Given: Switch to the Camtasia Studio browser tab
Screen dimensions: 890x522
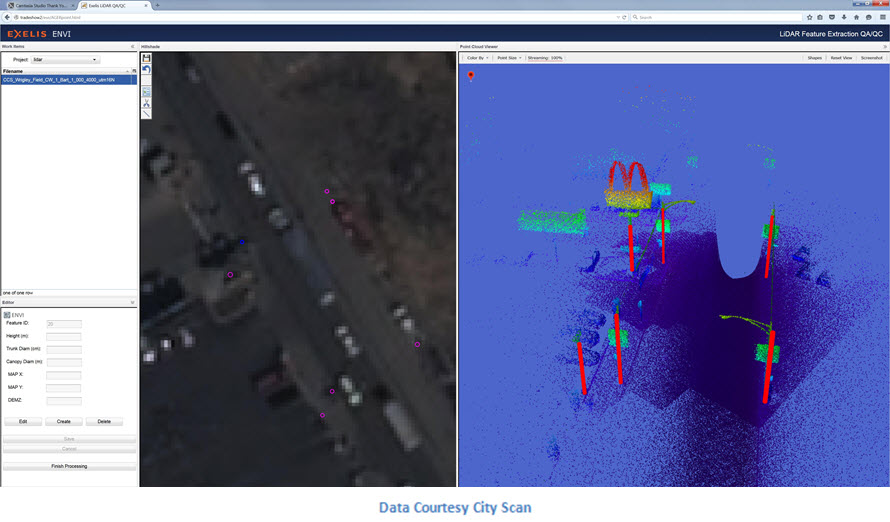Looking at the screenshot, I should (x=40, y=5).
